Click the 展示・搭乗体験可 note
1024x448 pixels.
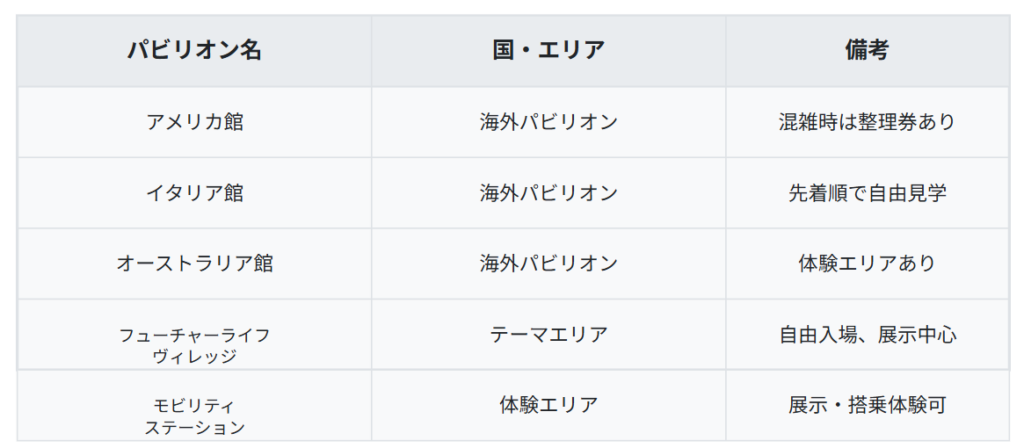coord(867,406)
